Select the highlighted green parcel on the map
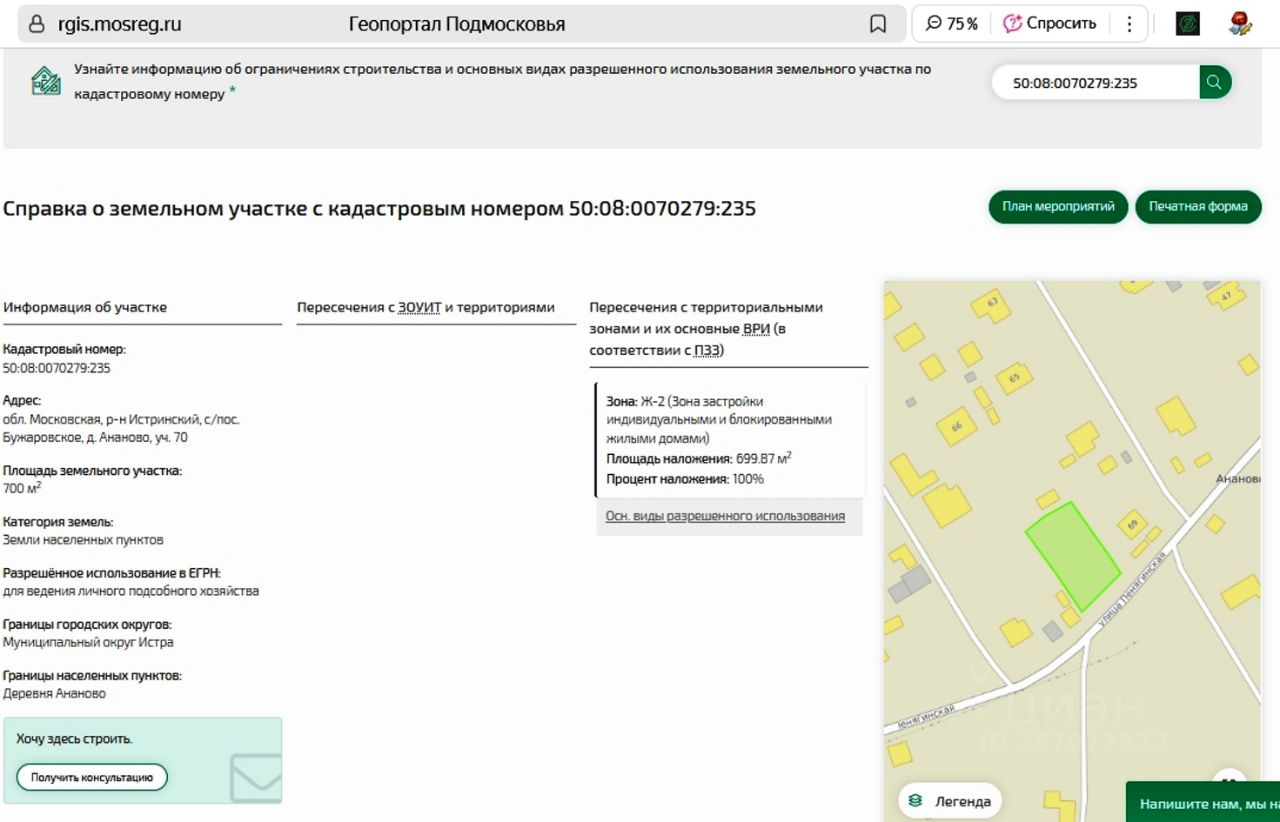1280x822 pixels. [1072, 555]
